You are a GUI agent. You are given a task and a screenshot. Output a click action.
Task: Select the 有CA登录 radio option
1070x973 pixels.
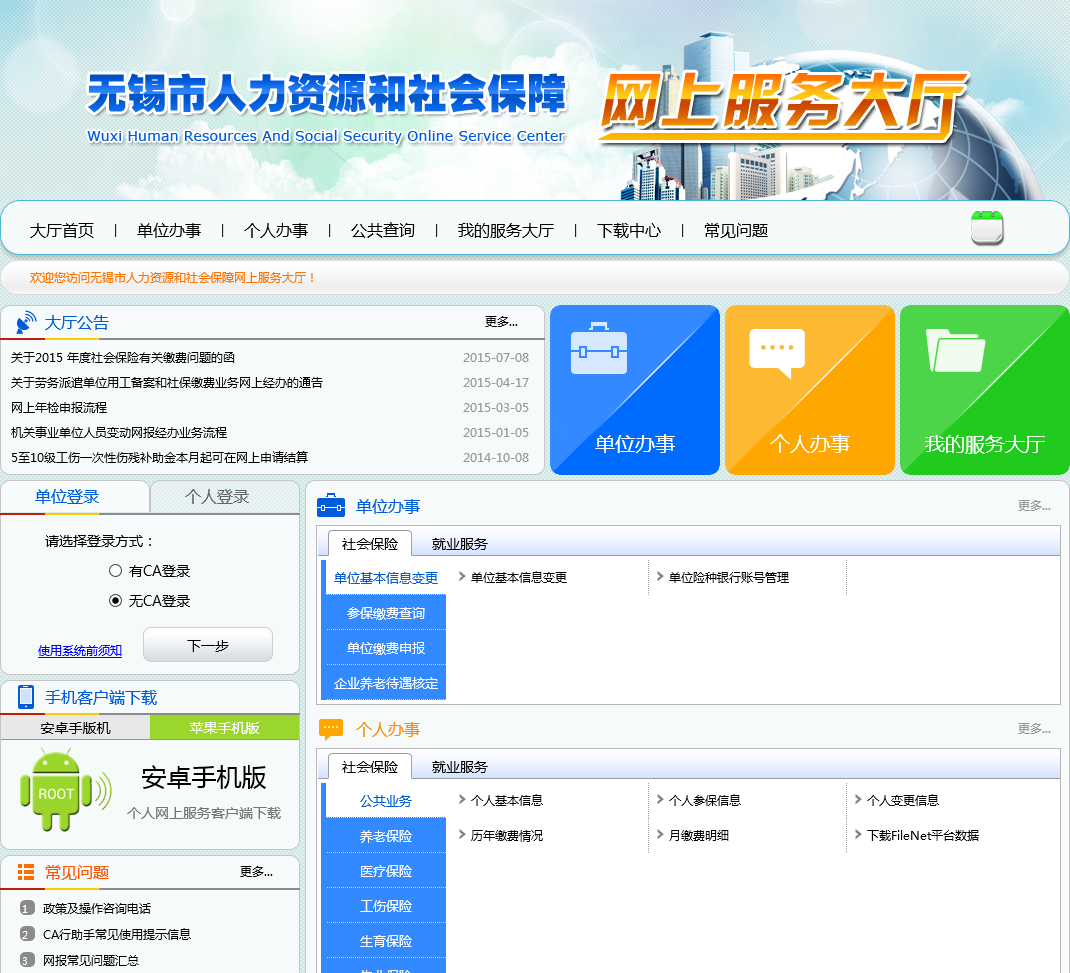[115, 570]
